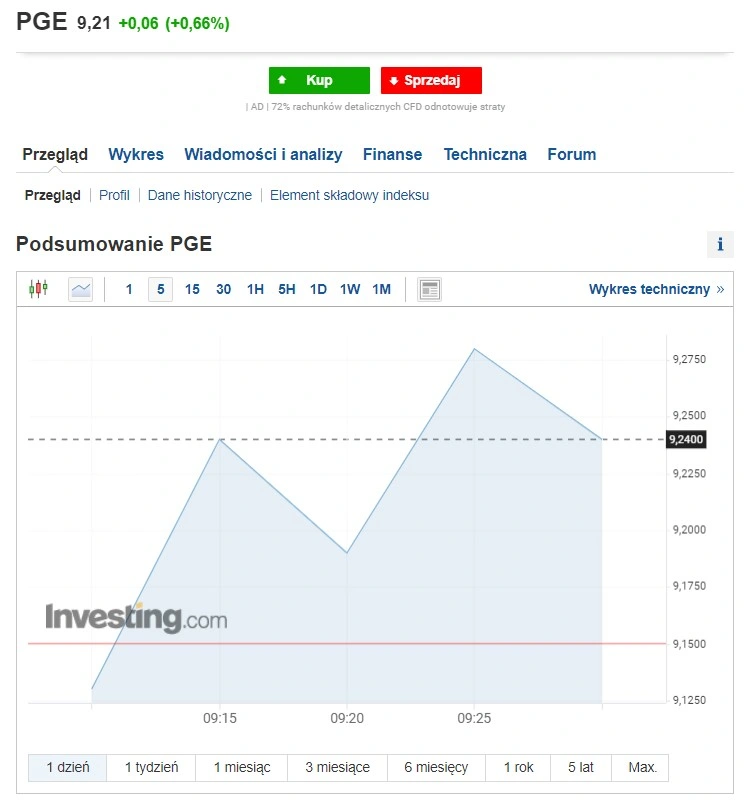Click the 9,2400 price marker label
Image resolution: width=752 pixels, height=806 pixels.
686,439
